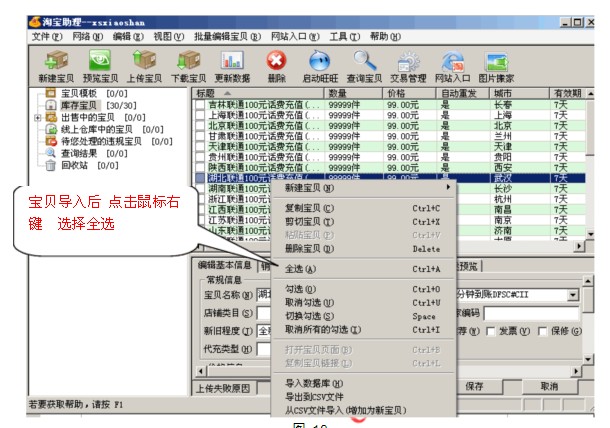Switch to the 编辑基本信息 tab
This screenshot has height=428, width=610.
tap(224, 265)
